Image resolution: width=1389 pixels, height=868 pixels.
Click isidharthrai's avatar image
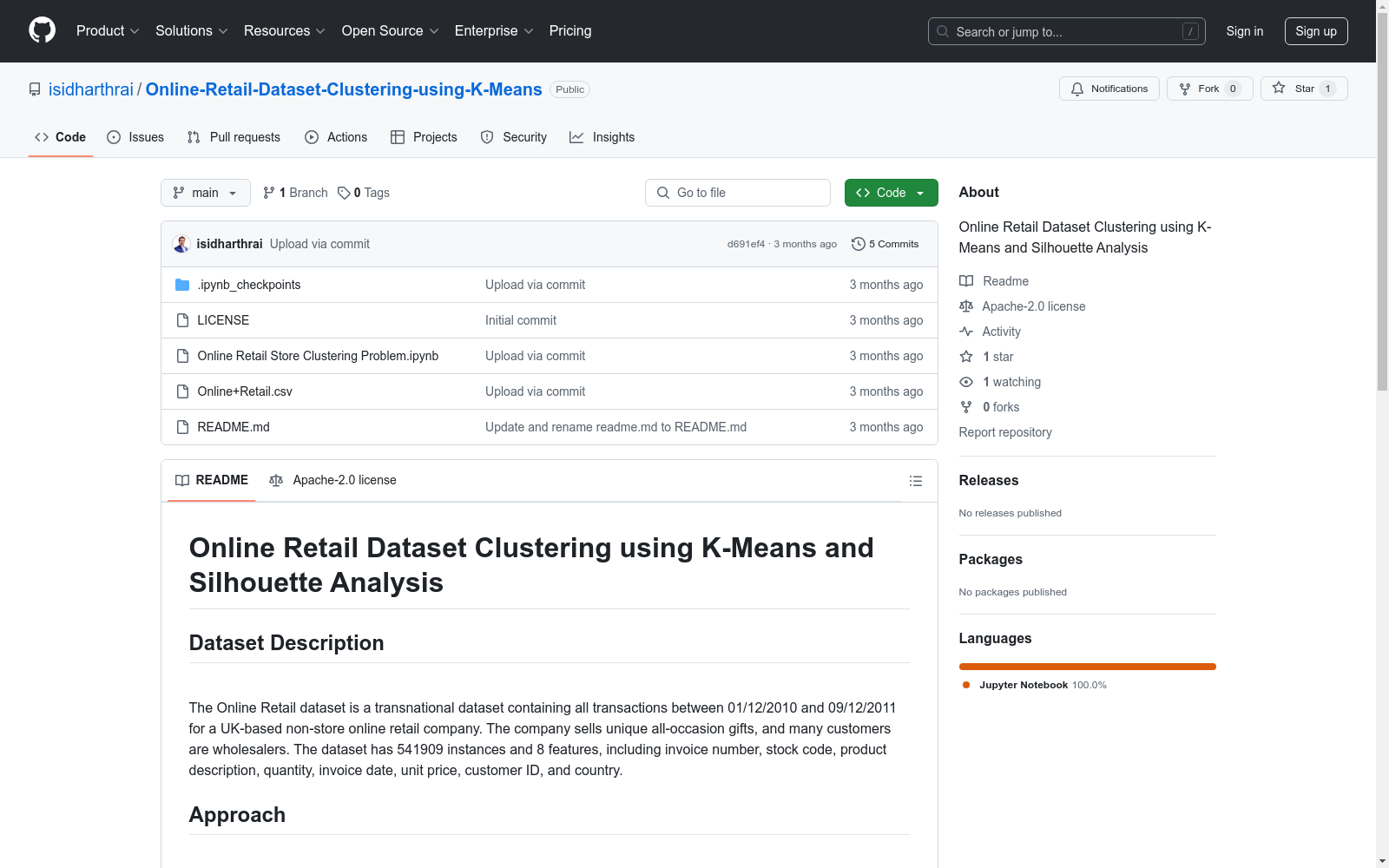point(181,244)
